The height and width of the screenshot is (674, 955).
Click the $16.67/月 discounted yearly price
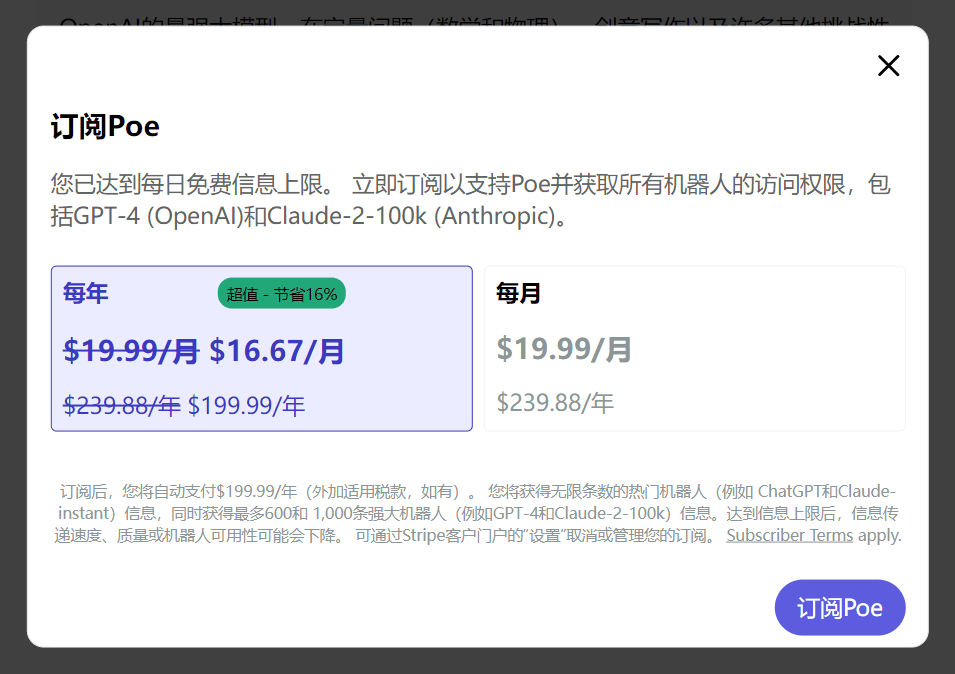click(277, 351)
